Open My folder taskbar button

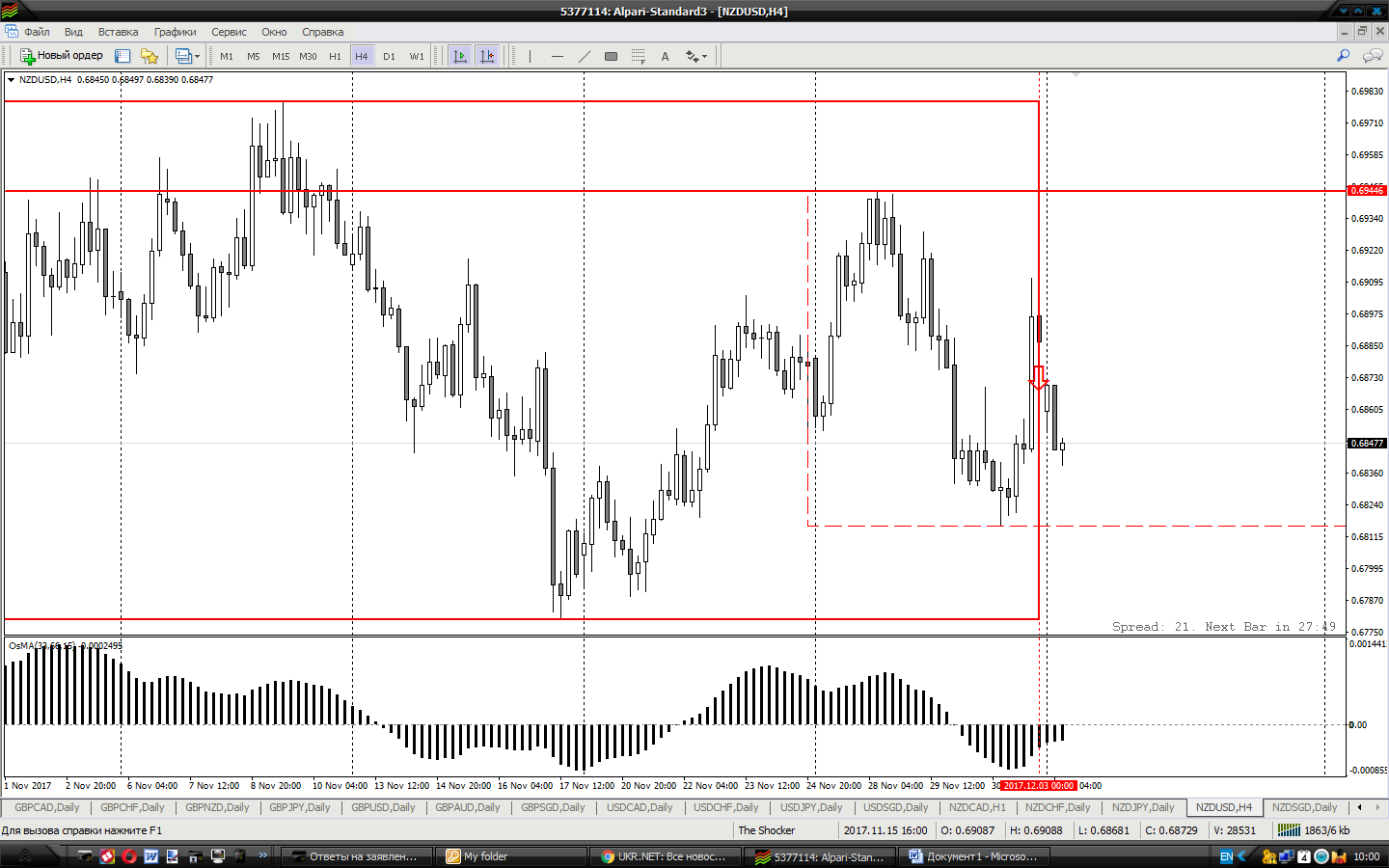511,856
